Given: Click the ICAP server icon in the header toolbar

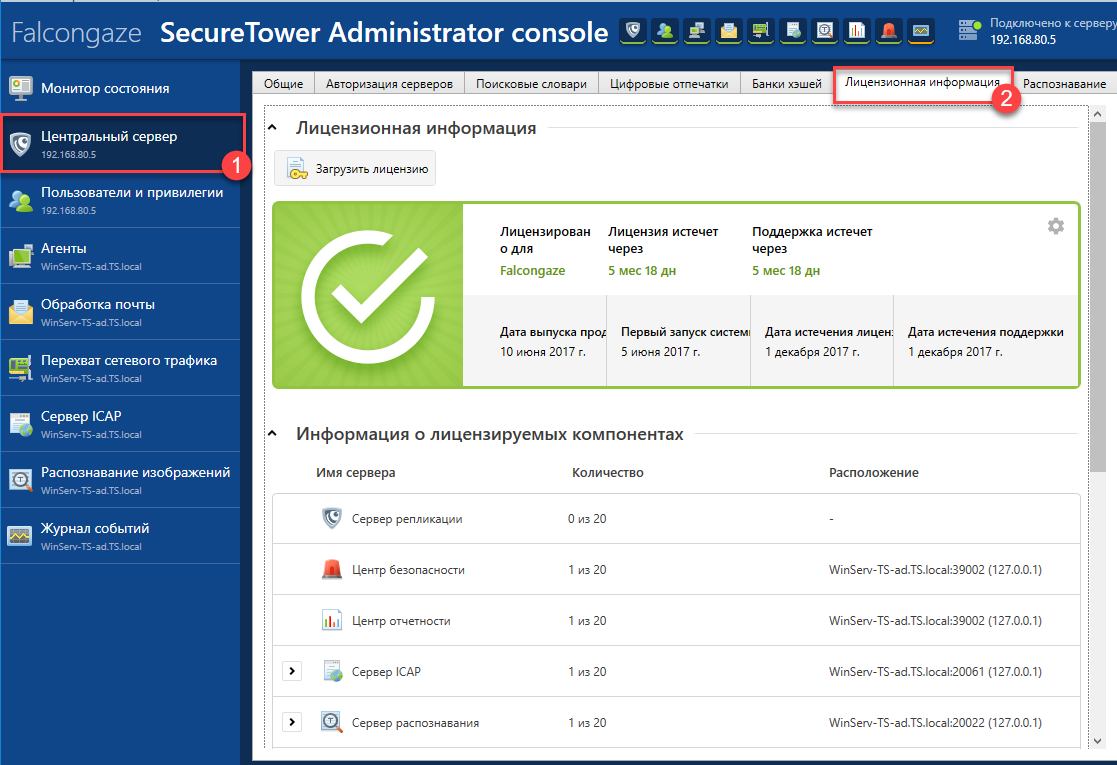Looking at the screenshot, I should 793,31.
